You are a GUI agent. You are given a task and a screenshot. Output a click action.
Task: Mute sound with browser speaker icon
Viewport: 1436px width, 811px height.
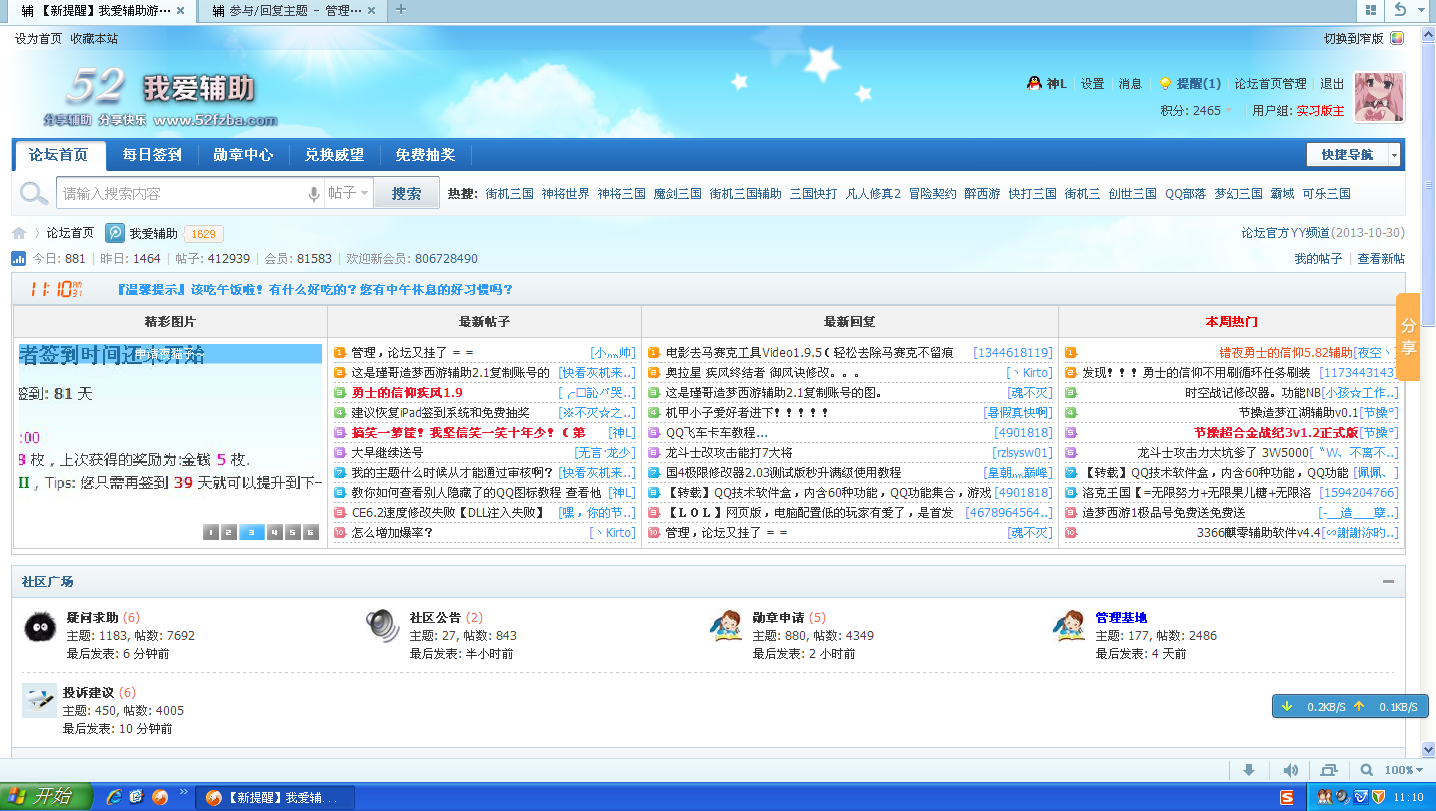[1290, 770]
